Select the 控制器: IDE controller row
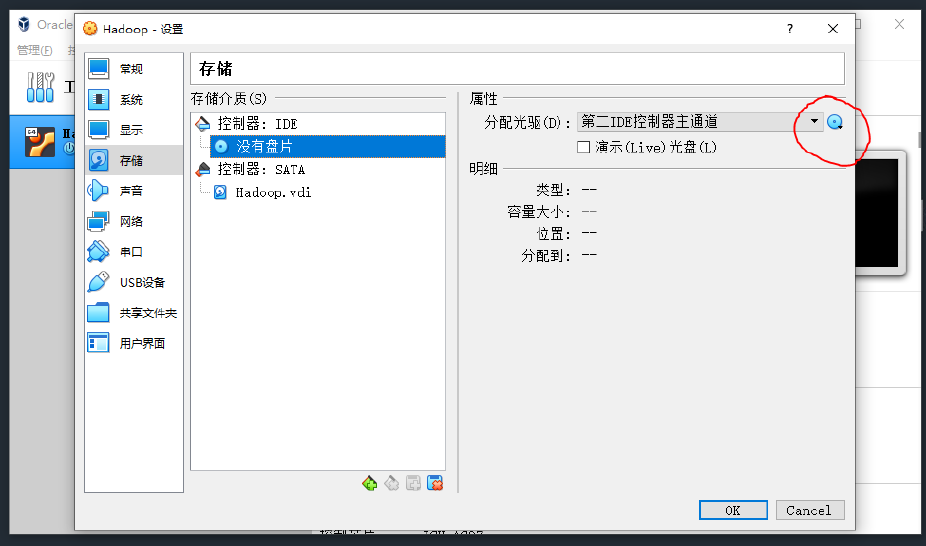The width and height of the screenshot is (926, 546). [x=318, y=124]
